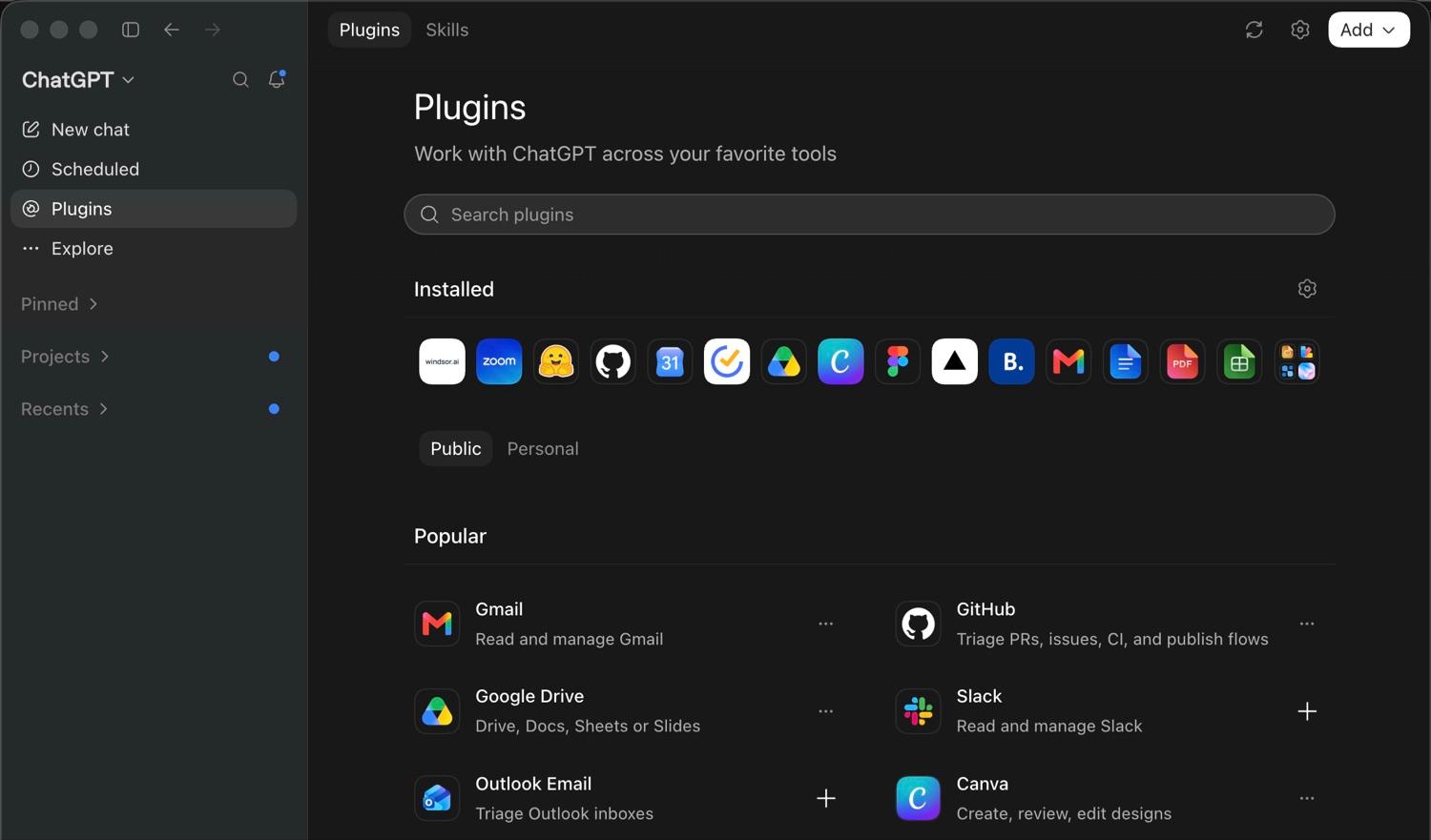Viewport: 1431px width, 840px height.
Task: Open the Gmail row more options menu
Action: point(826,624)
